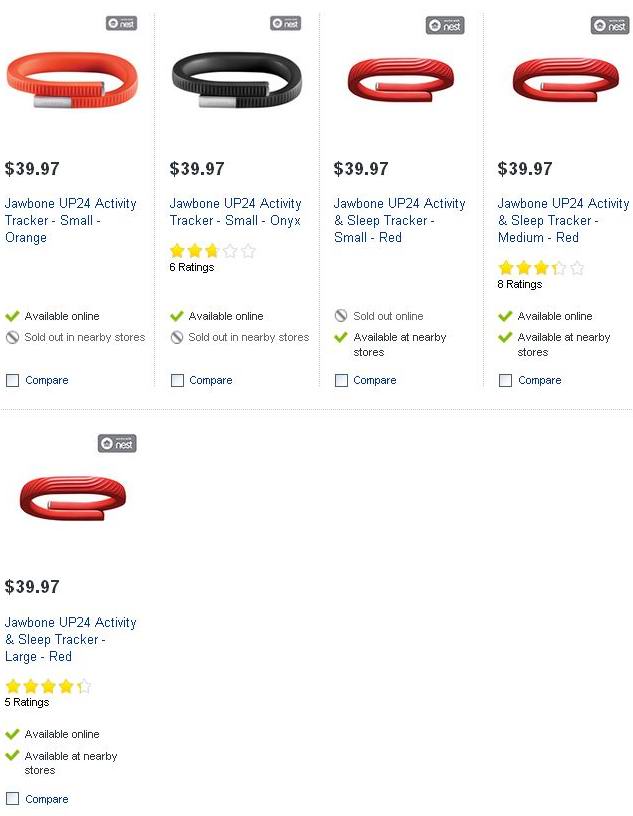633x816 pixels.
Task: Click the Nest badge above the Large Red tracker
Action: click(117, 443)
